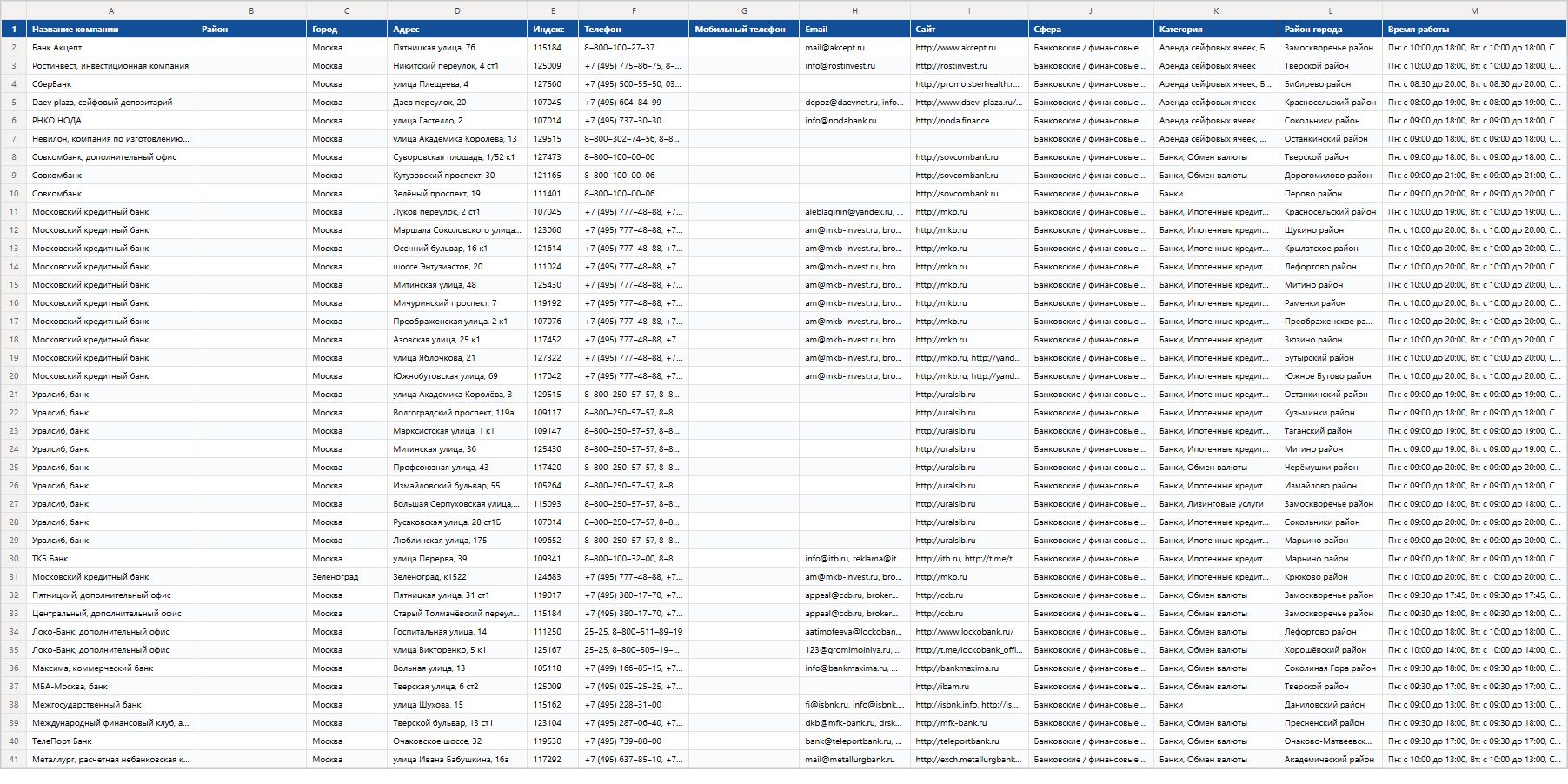Select the 'Бибирево район' cell
This screenshot has height=784, width=1568.
click(1331, 84)
